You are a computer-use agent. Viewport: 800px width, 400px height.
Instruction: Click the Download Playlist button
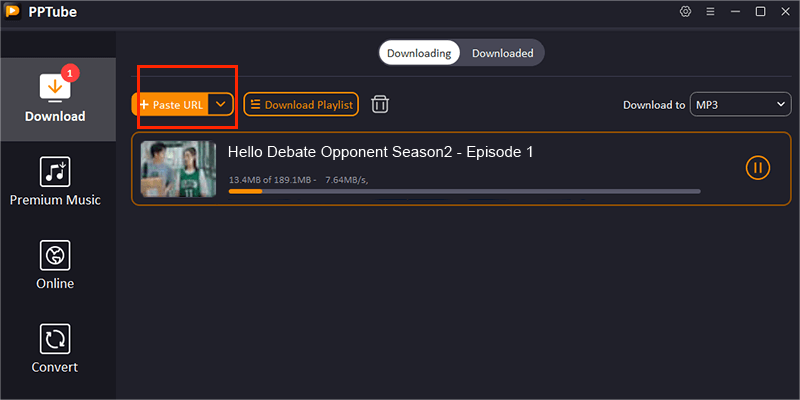tap(301, 104)
